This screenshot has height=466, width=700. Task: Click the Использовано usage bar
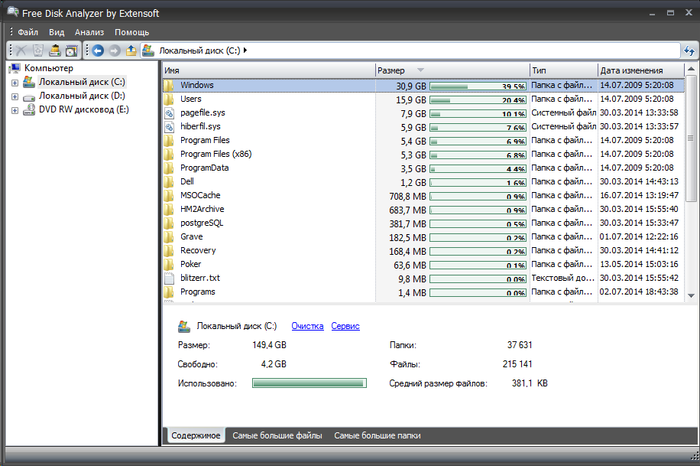[x=309, y=383]
